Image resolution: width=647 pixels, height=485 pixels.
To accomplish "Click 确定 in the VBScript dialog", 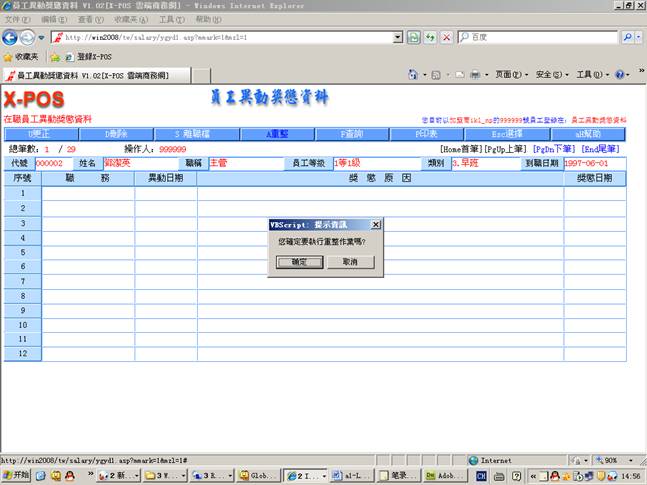I will tap(299, 261).
